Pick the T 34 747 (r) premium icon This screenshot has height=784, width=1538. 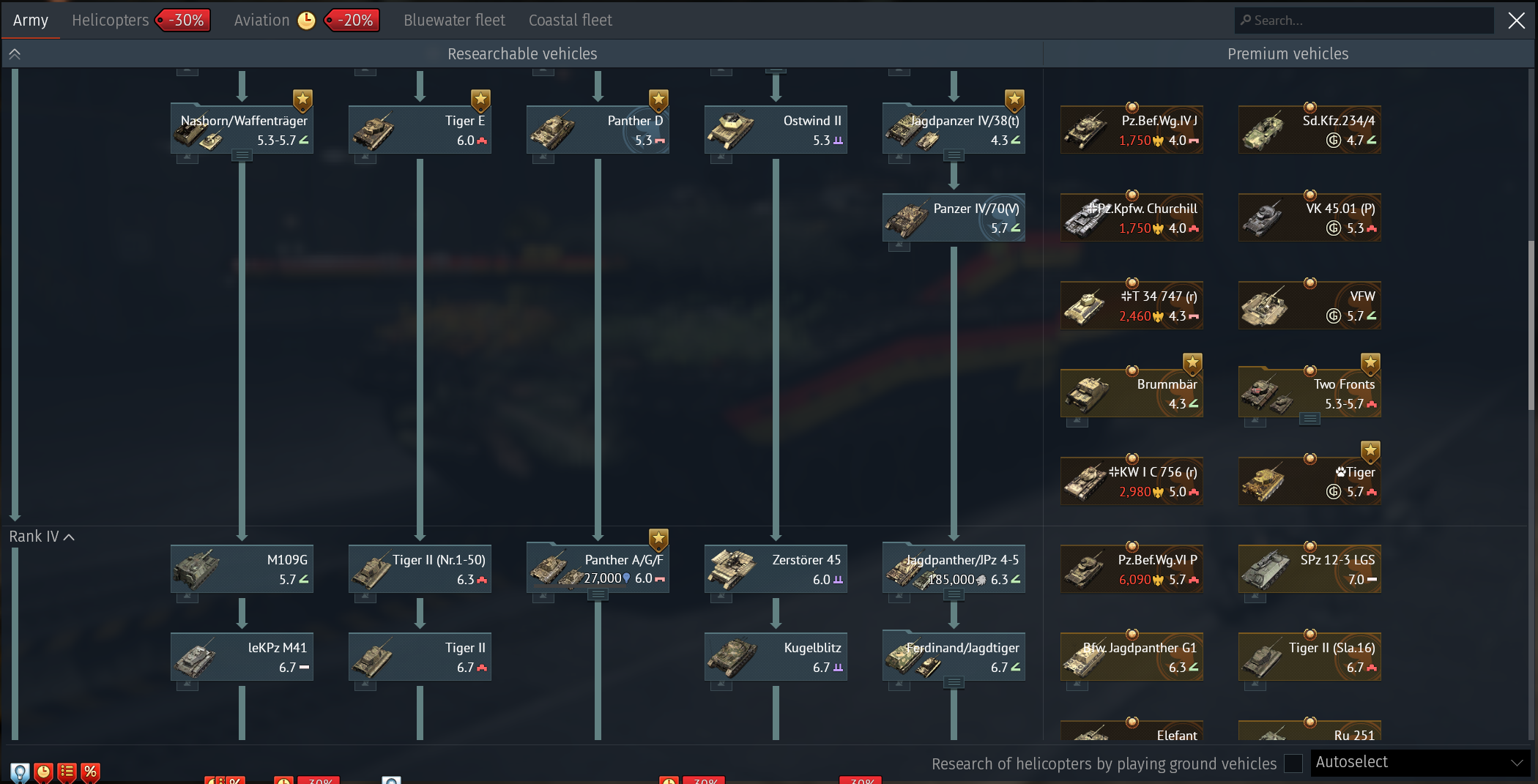coord(1085,307)
